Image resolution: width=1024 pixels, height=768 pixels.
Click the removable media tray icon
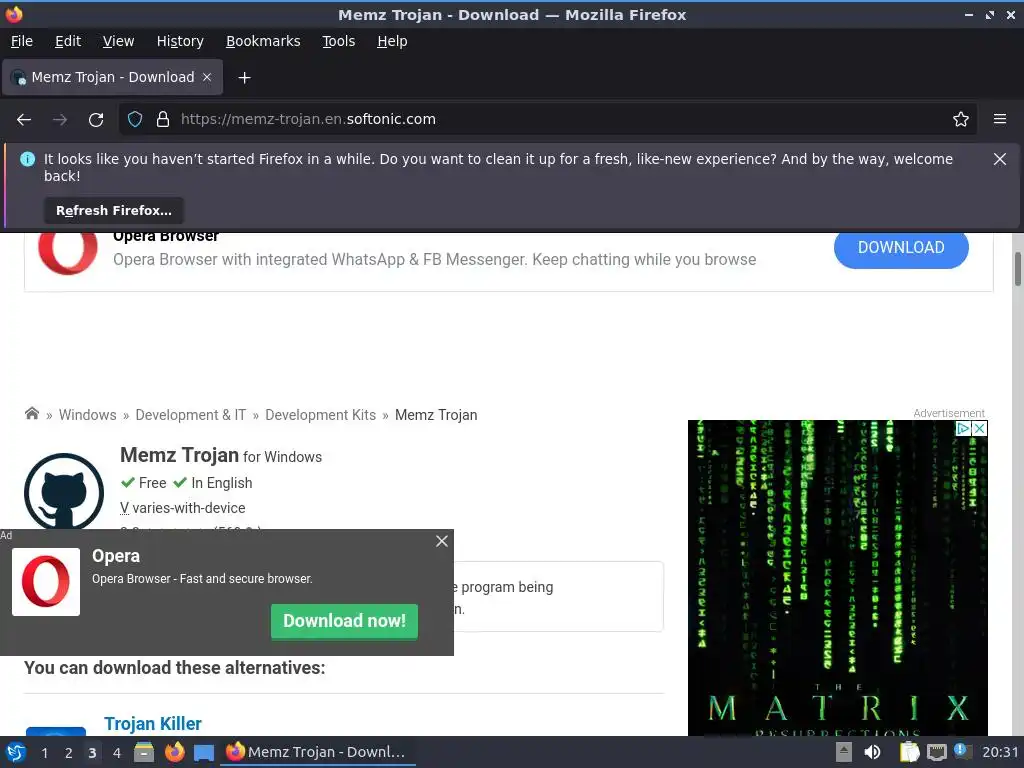(x=844, y=752)
